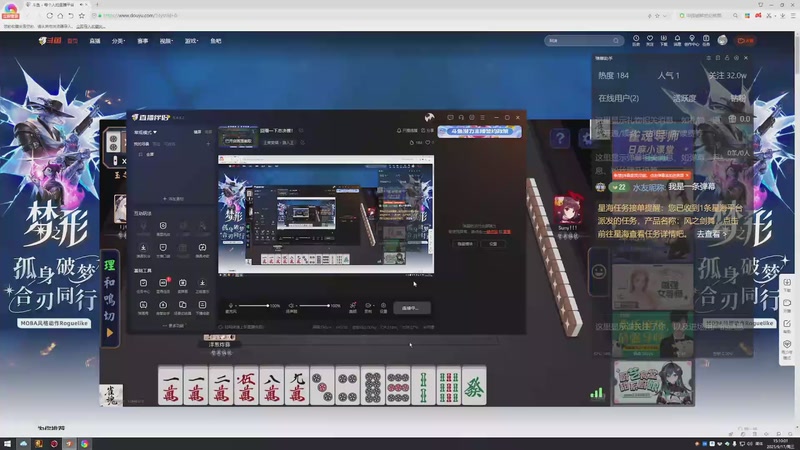Screen dimensions: 800x450
Task: Add a new scene with plus icon
Action: click(x=208, y=144)
